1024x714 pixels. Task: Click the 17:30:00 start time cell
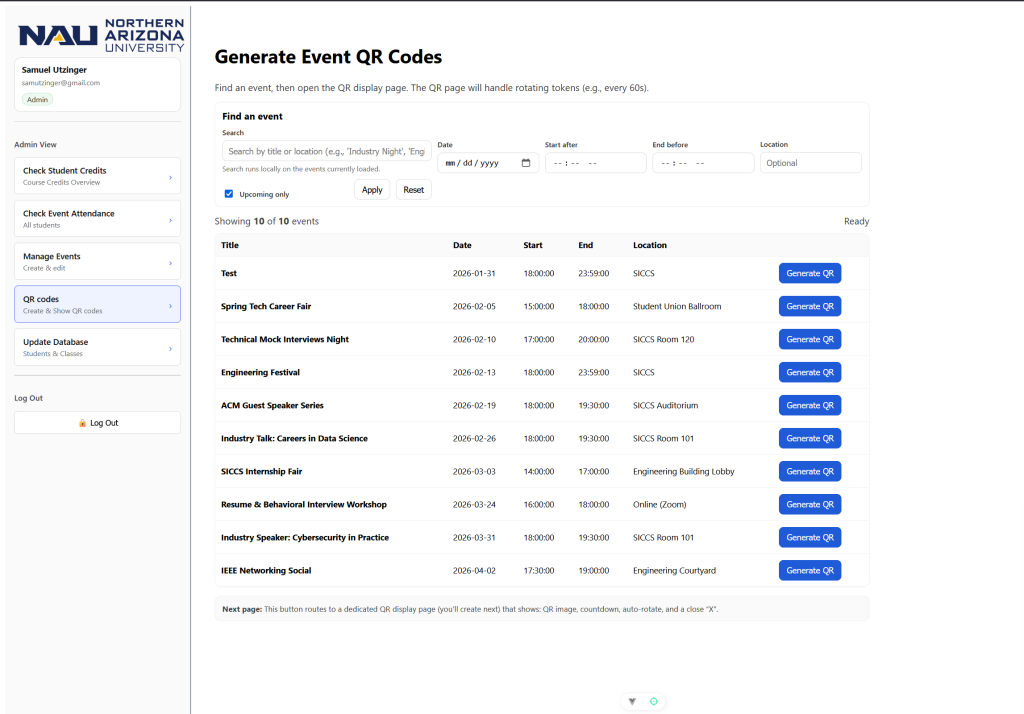[539, 570]
